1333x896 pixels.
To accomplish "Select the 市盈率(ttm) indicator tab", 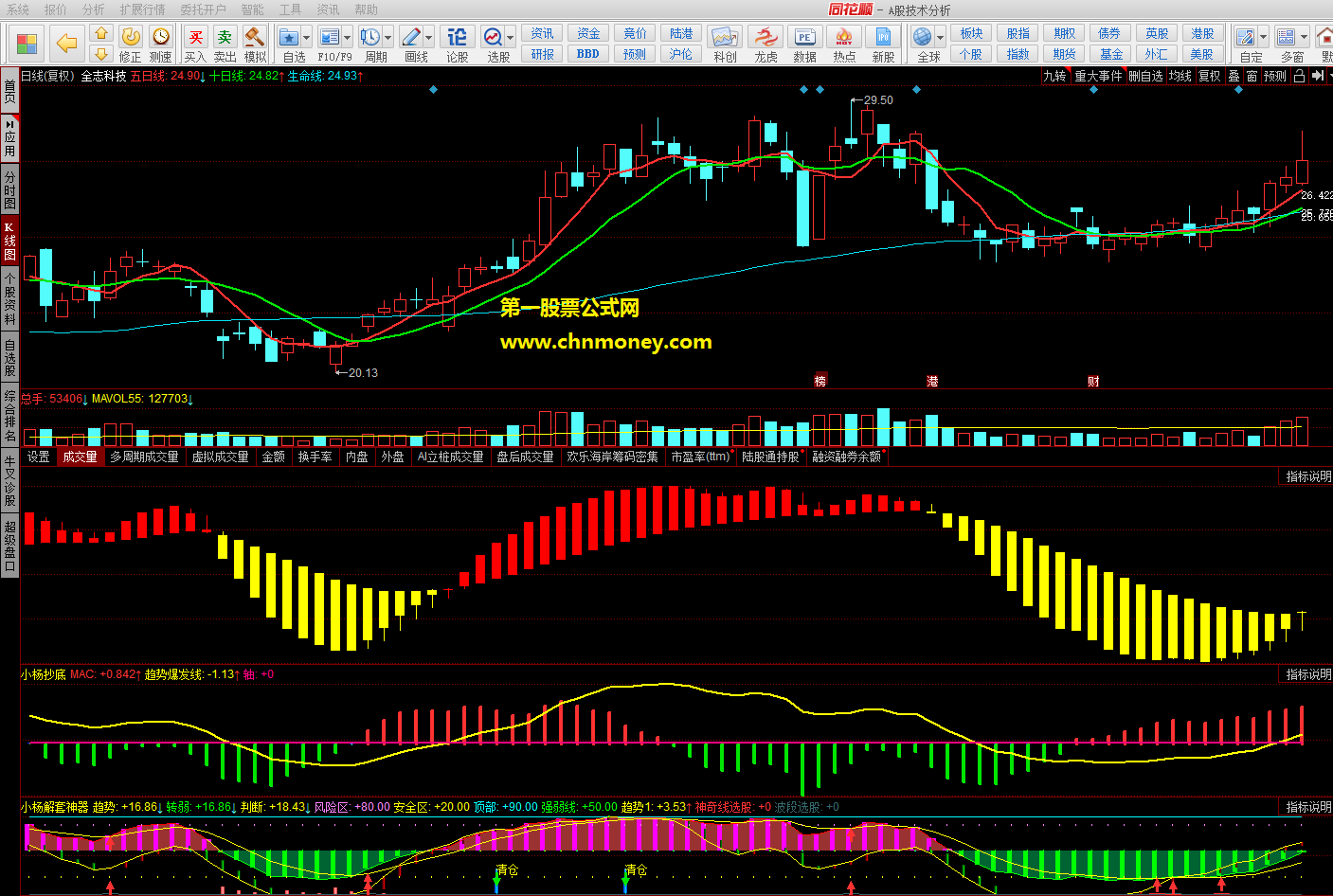I will coord(700,457).
